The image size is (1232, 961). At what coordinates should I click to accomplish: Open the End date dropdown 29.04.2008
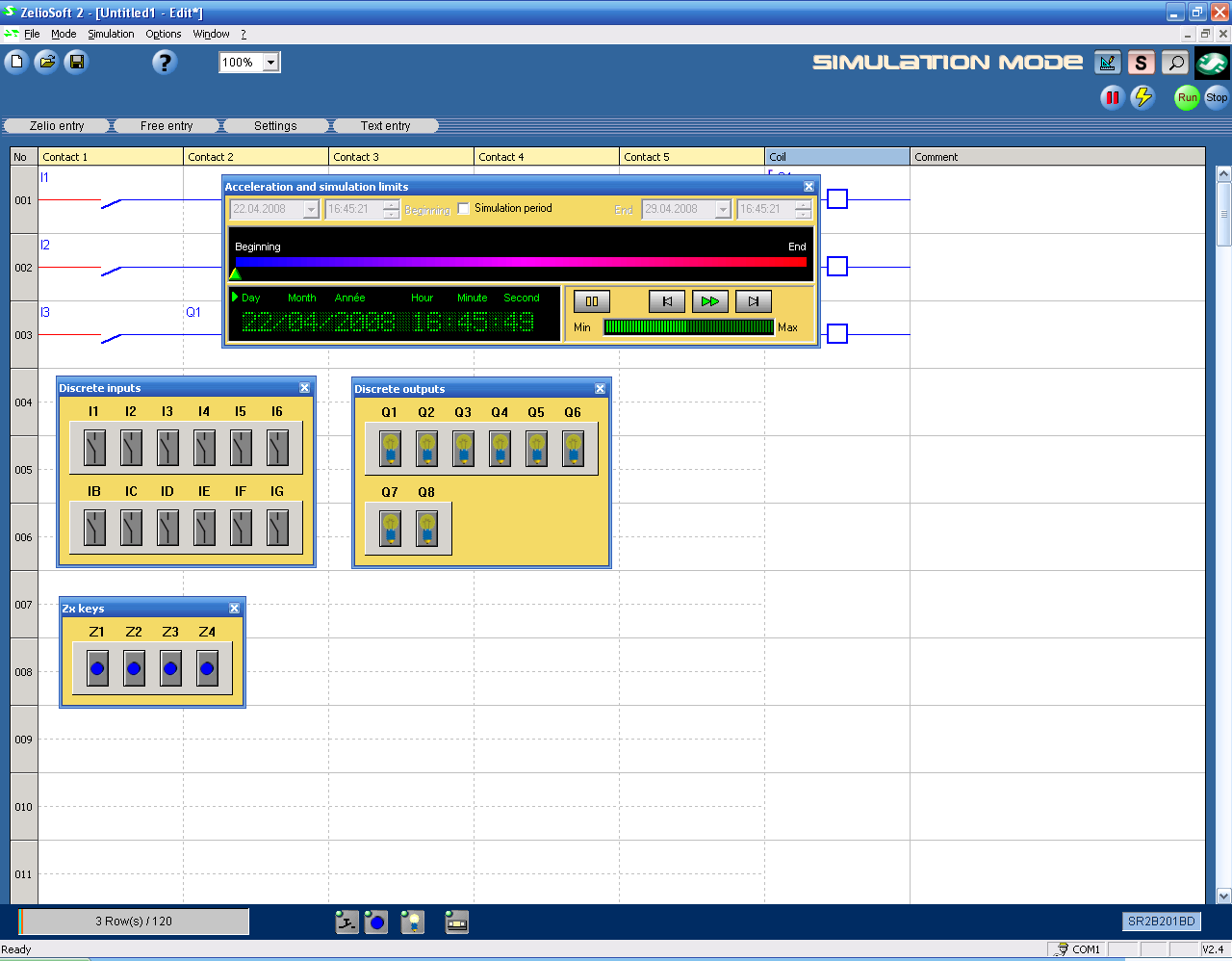coord(723,210)
